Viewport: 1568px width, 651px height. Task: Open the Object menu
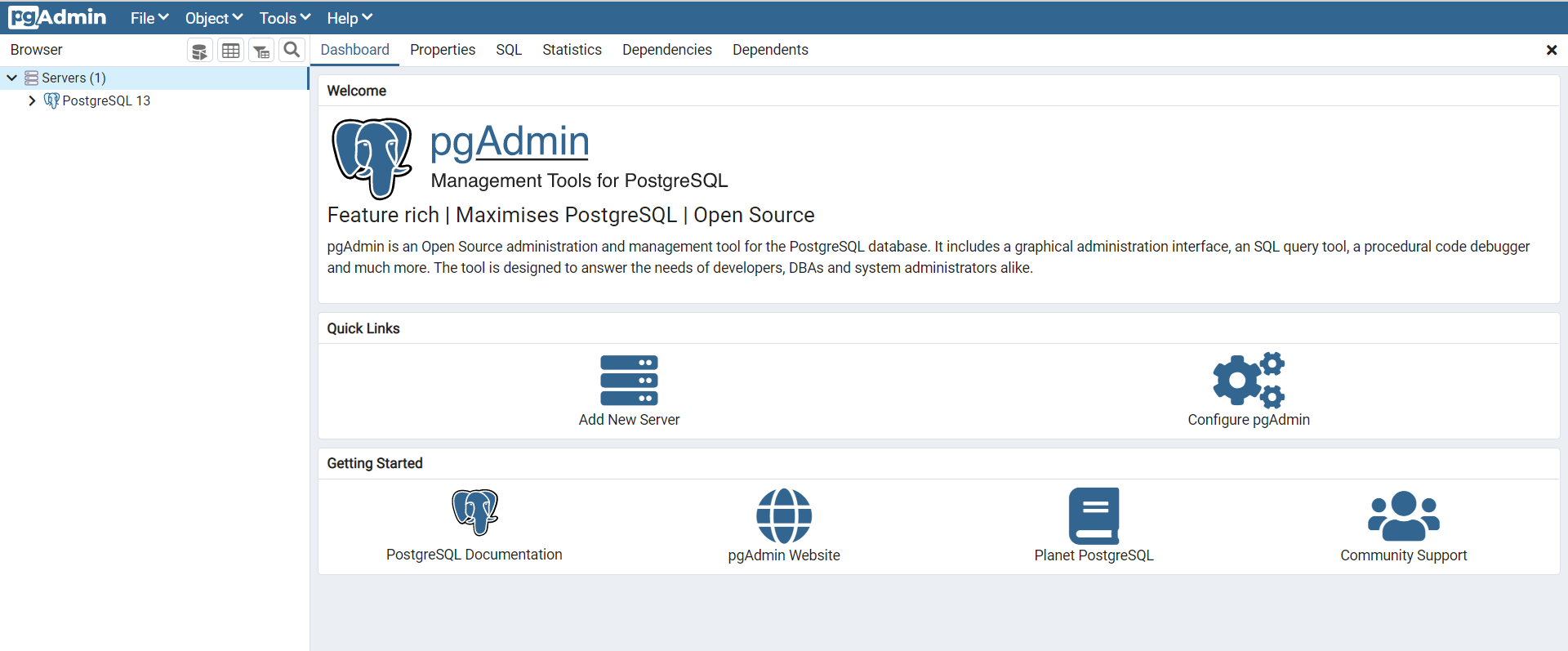214,18
